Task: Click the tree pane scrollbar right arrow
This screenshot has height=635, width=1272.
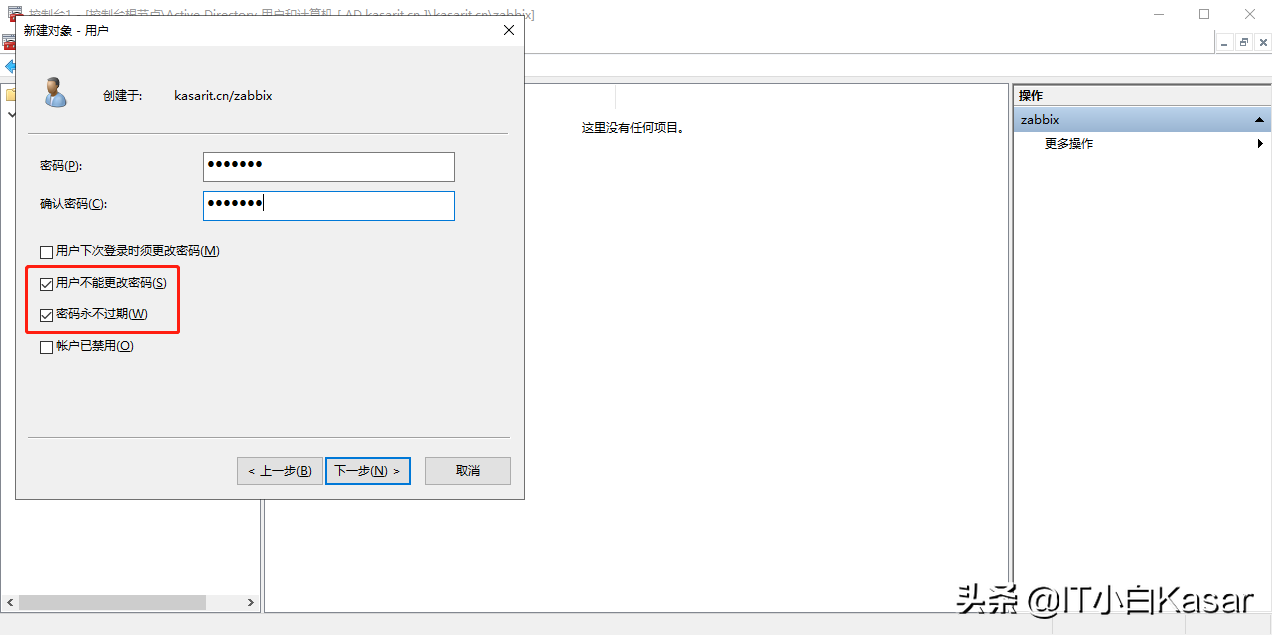Action: point(251,603)
